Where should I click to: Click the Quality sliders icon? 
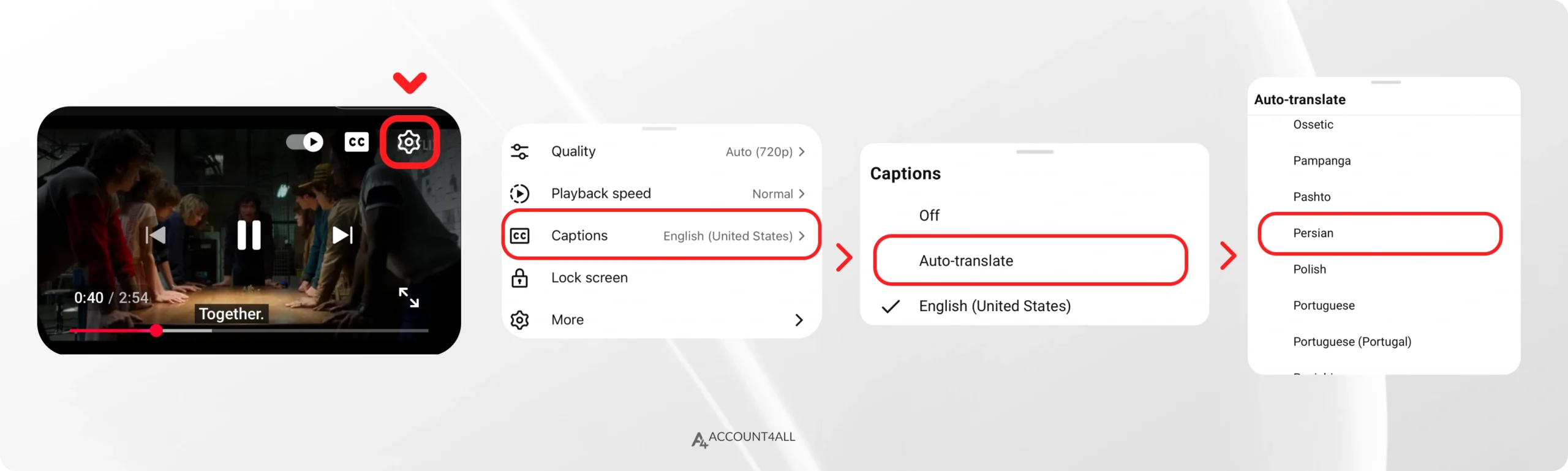click(x=519, y=151)
